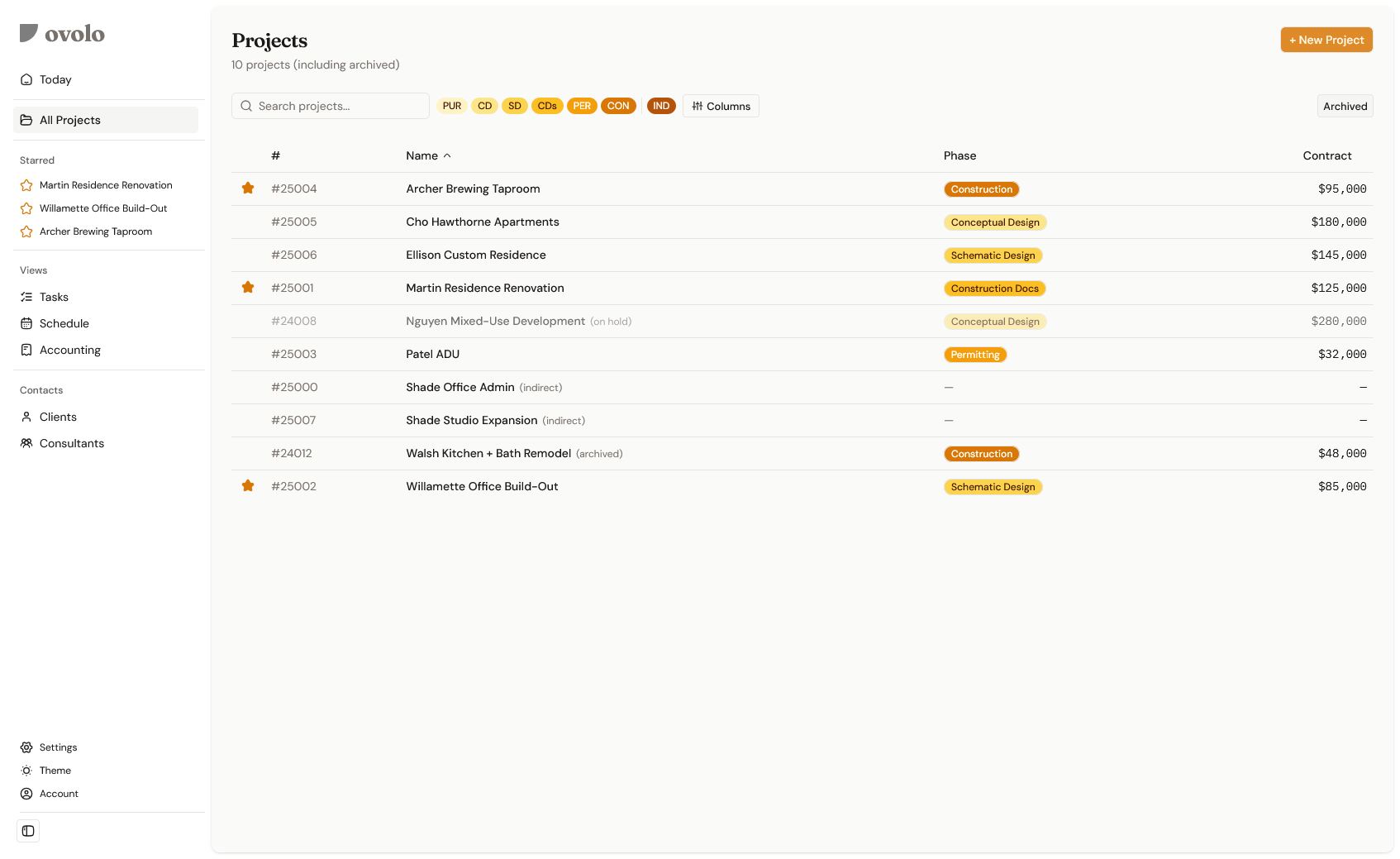
Task: Select the Today clock icon in sidebar
Action: (x=26, y=79)
